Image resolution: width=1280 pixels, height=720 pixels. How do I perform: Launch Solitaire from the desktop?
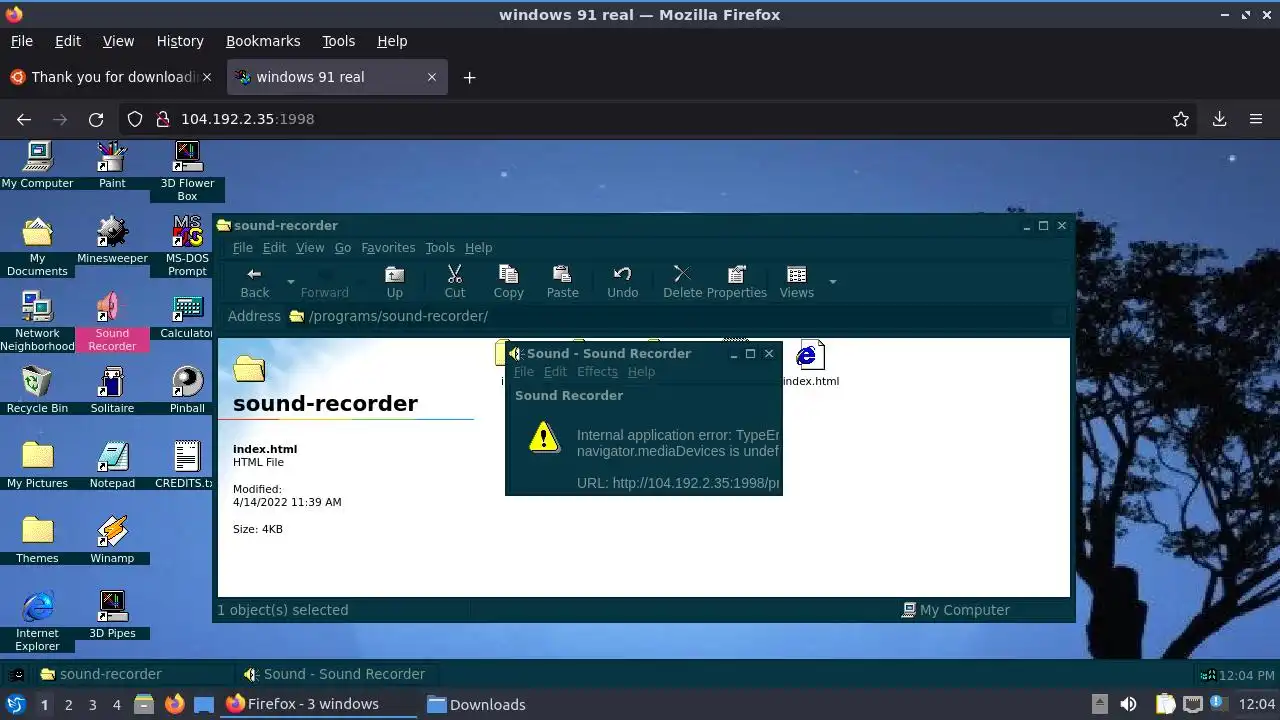pyautogui.click(x=112, y=390)
